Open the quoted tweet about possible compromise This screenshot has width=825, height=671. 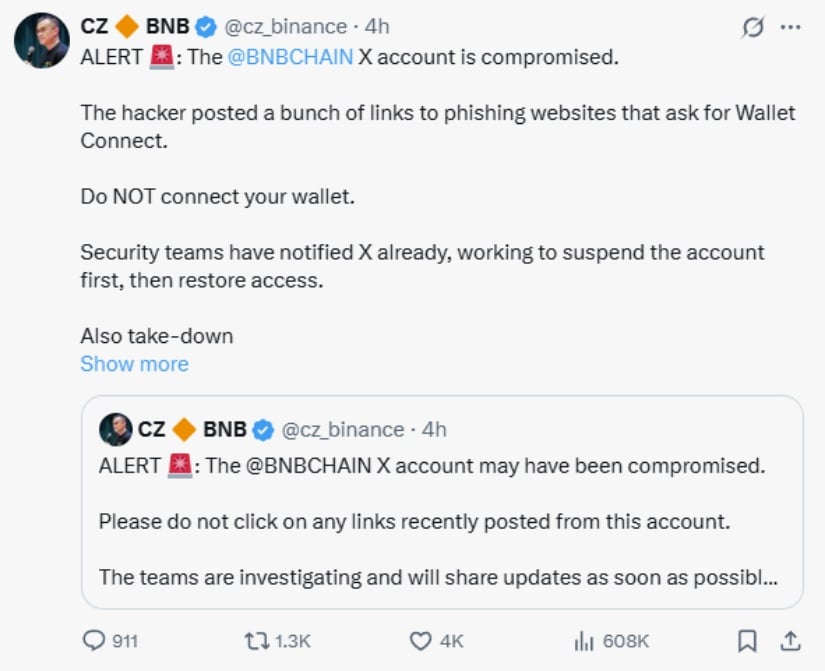tap(441, 521)
